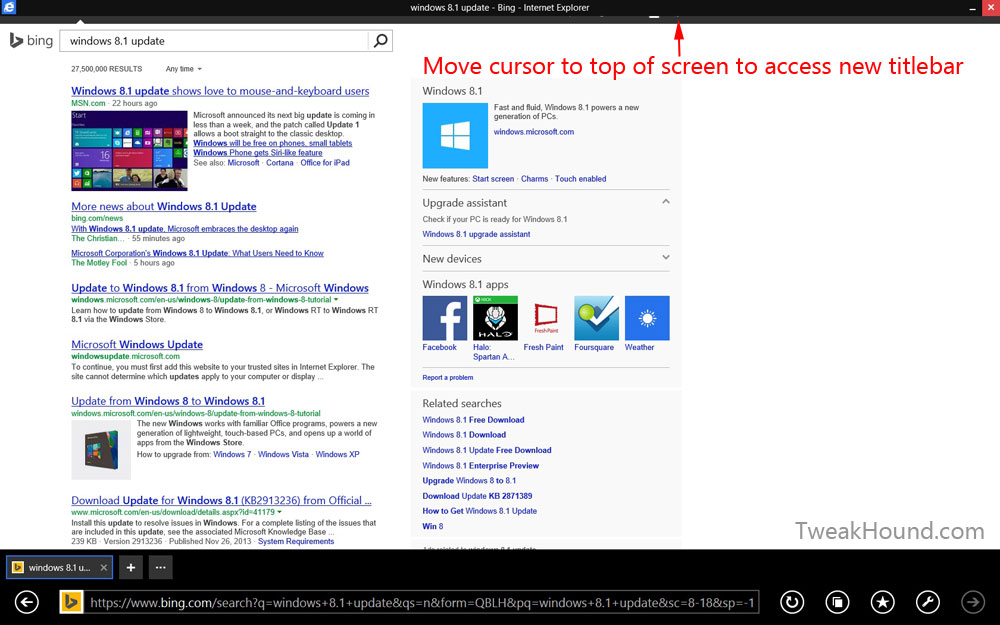The image size is (1000, 625).
Task: Click the Bing logo
Action: click(31, 41)
